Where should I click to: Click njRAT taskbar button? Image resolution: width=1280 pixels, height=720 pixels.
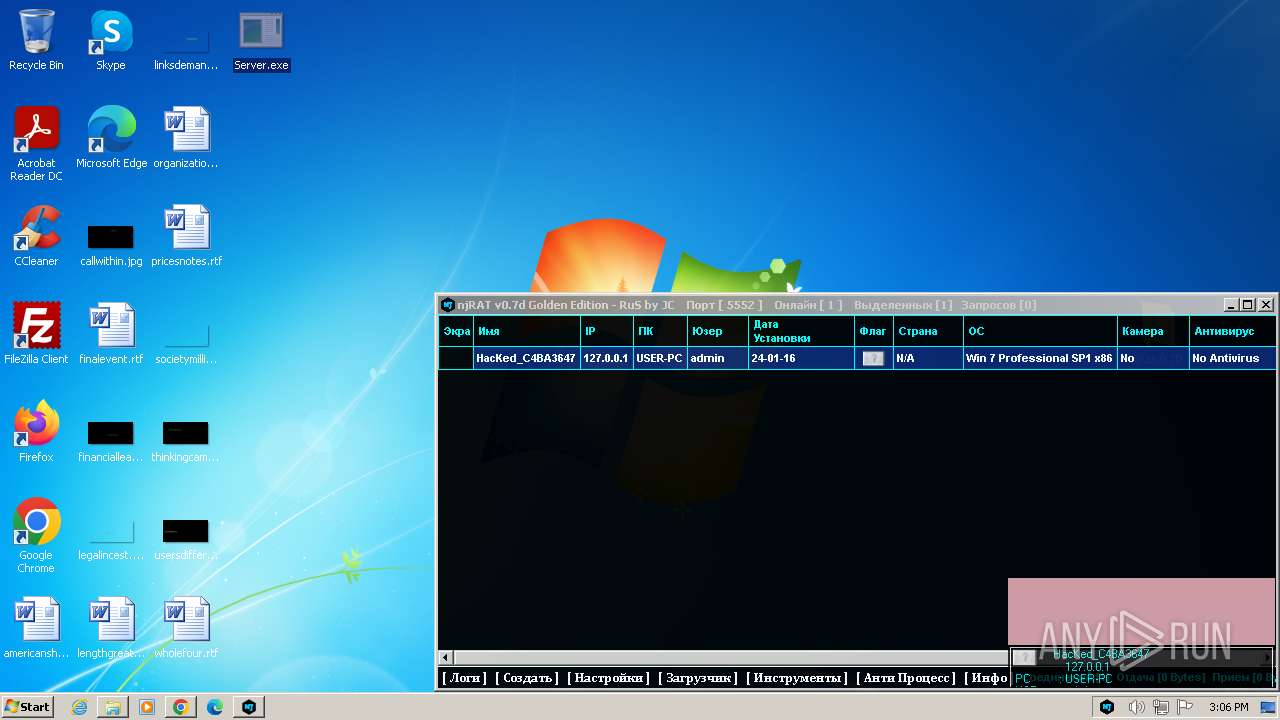pos(249,707)
